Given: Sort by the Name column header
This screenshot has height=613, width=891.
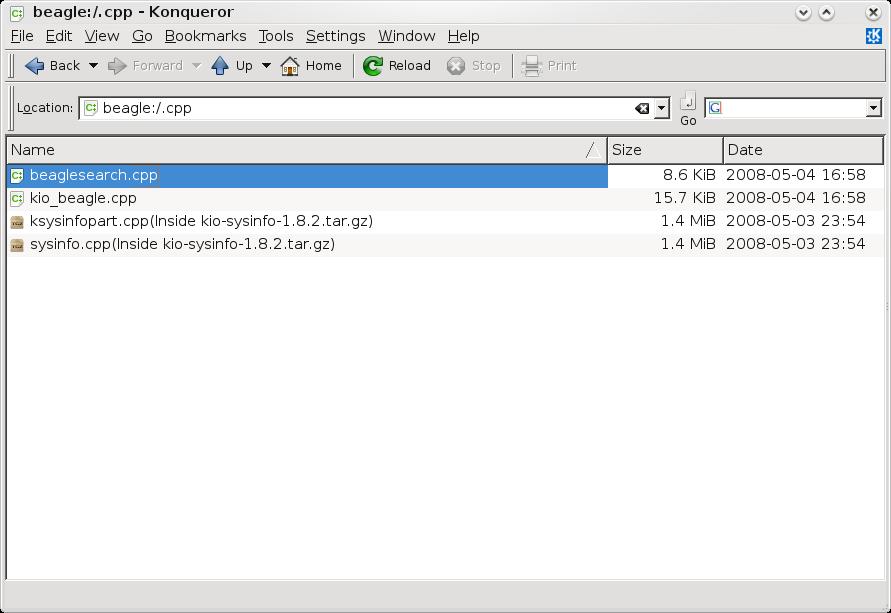Looking at the screenshot, I should pyautogui.click(x=307, y=150).
